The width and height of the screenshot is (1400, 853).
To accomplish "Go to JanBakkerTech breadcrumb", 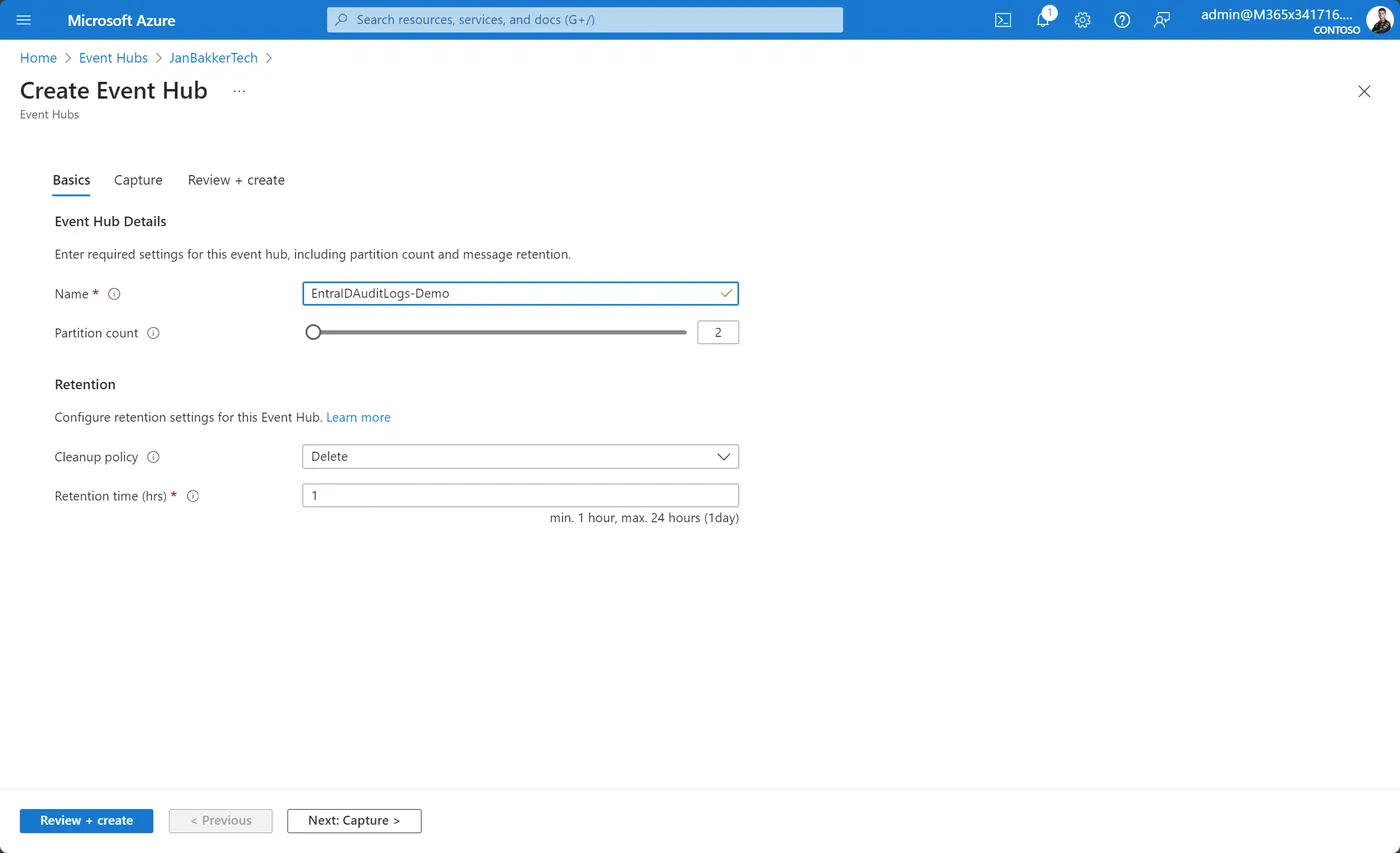I will click(x=213, y=58).
